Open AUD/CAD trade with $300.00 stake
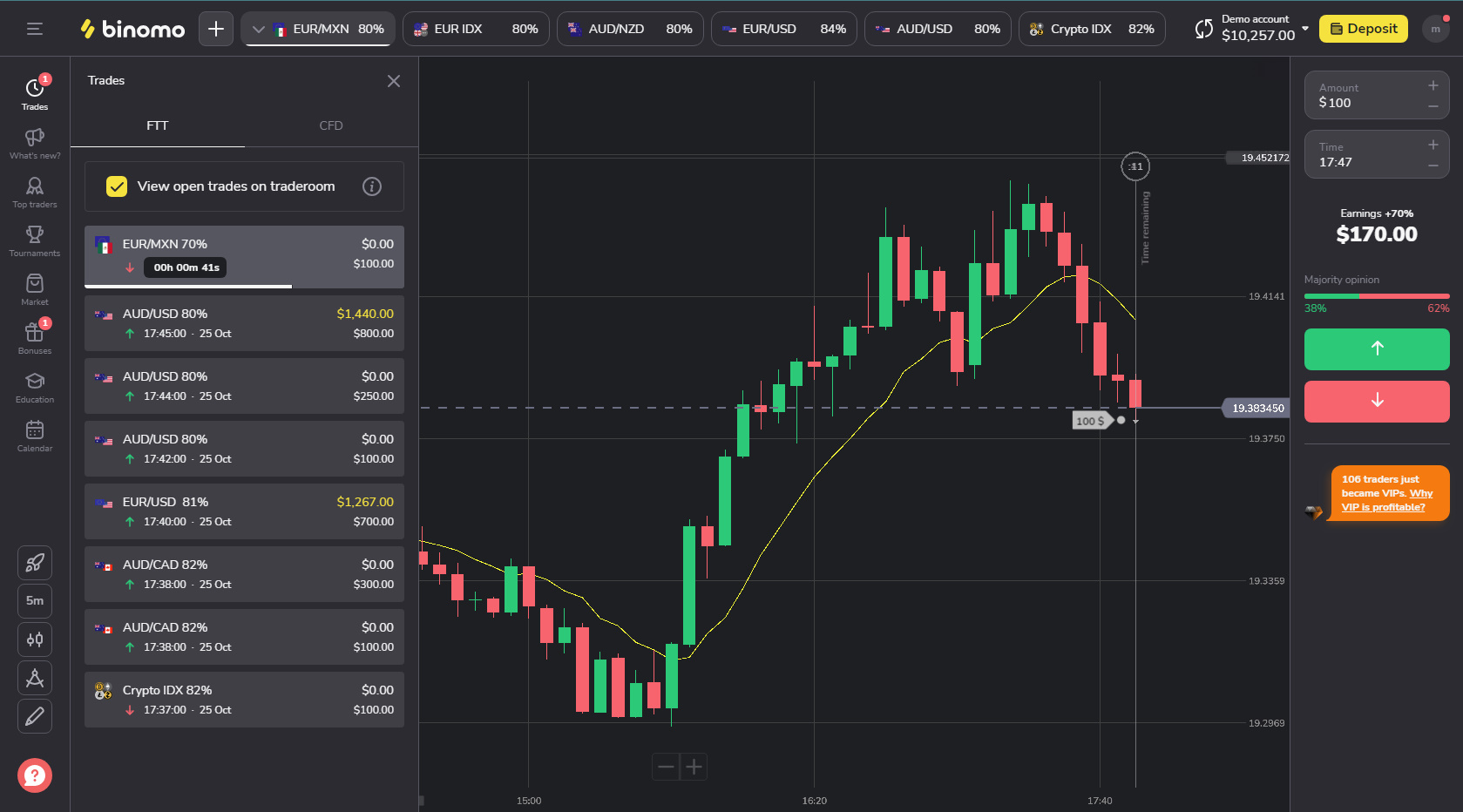This screenshot has width=1463, height=812. (x=244, y=574)
